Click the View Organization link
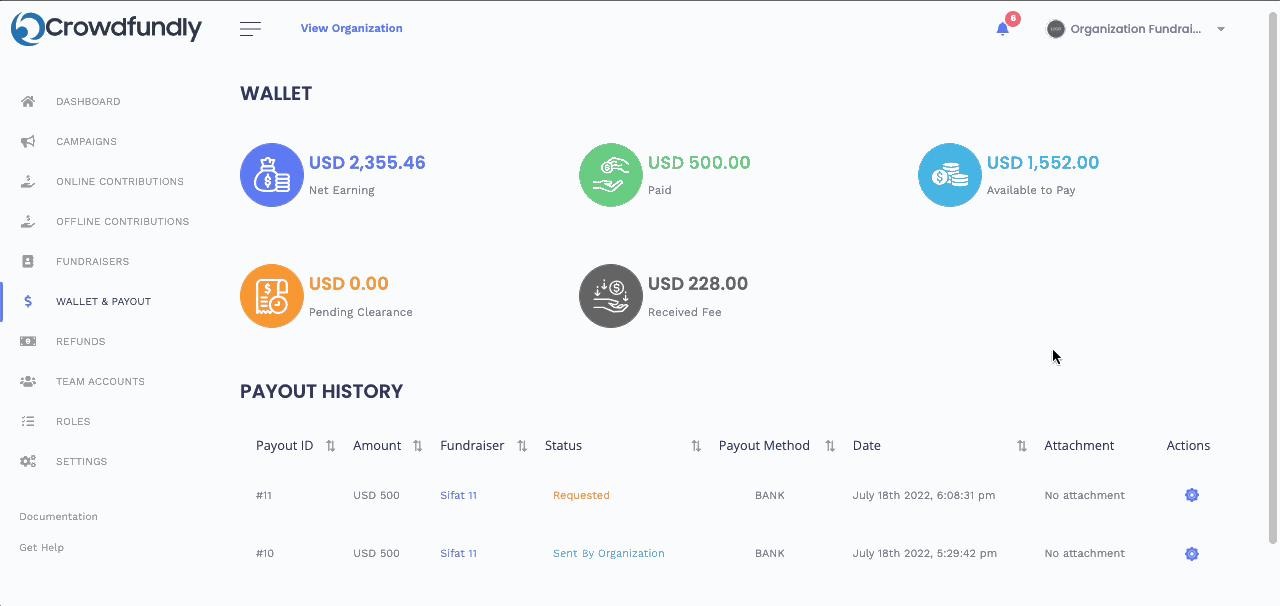1280x606 pixels. 352,28
